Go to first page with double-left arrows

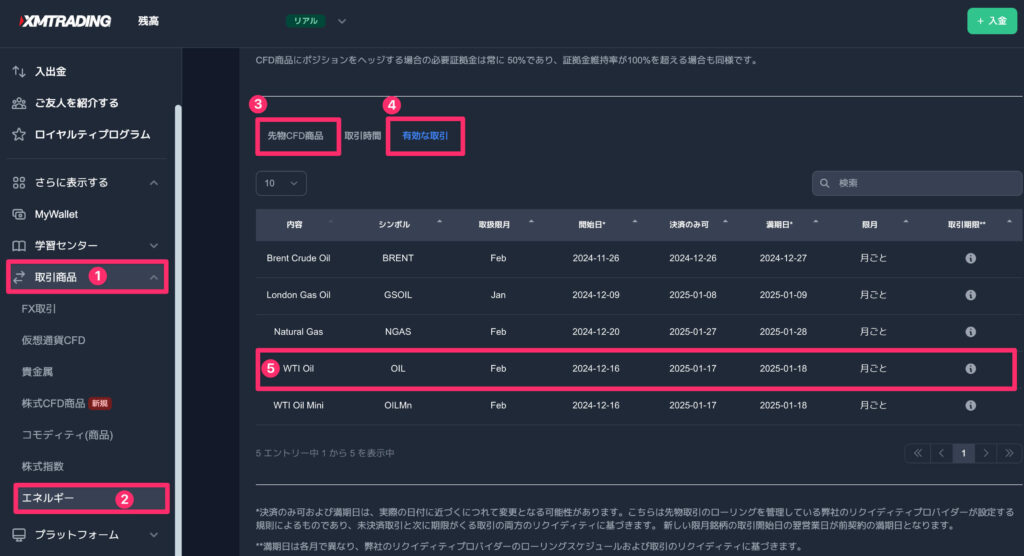point(918,453)
